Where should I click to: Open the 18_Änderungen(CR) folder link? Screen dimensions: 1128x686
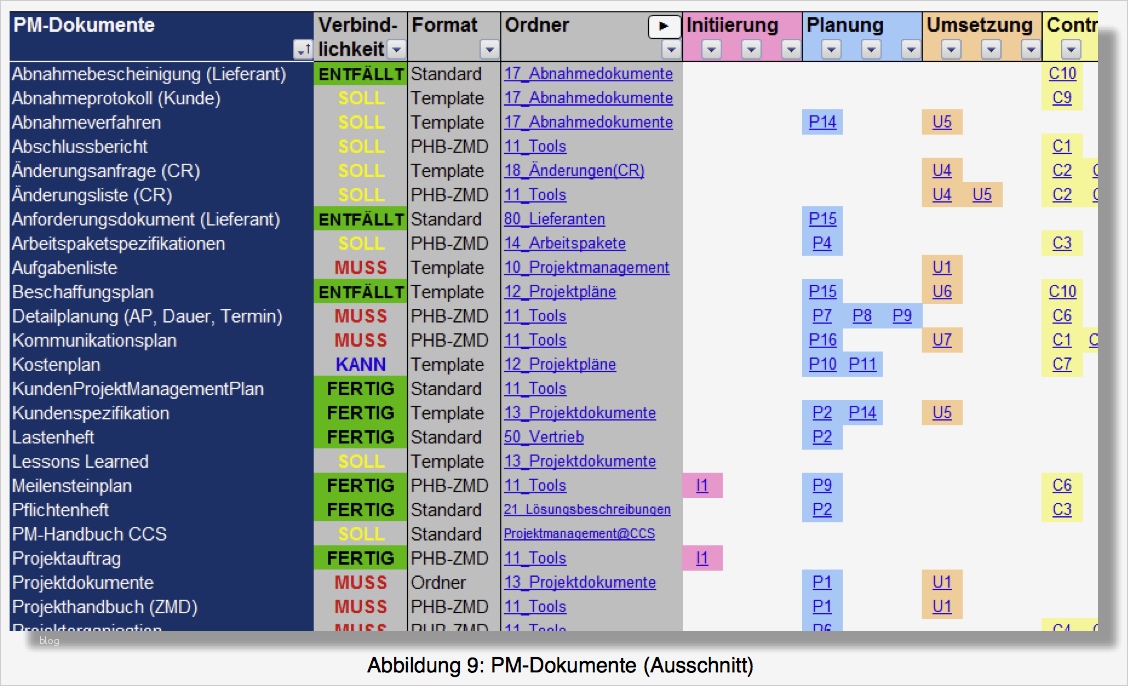(574, 170)
